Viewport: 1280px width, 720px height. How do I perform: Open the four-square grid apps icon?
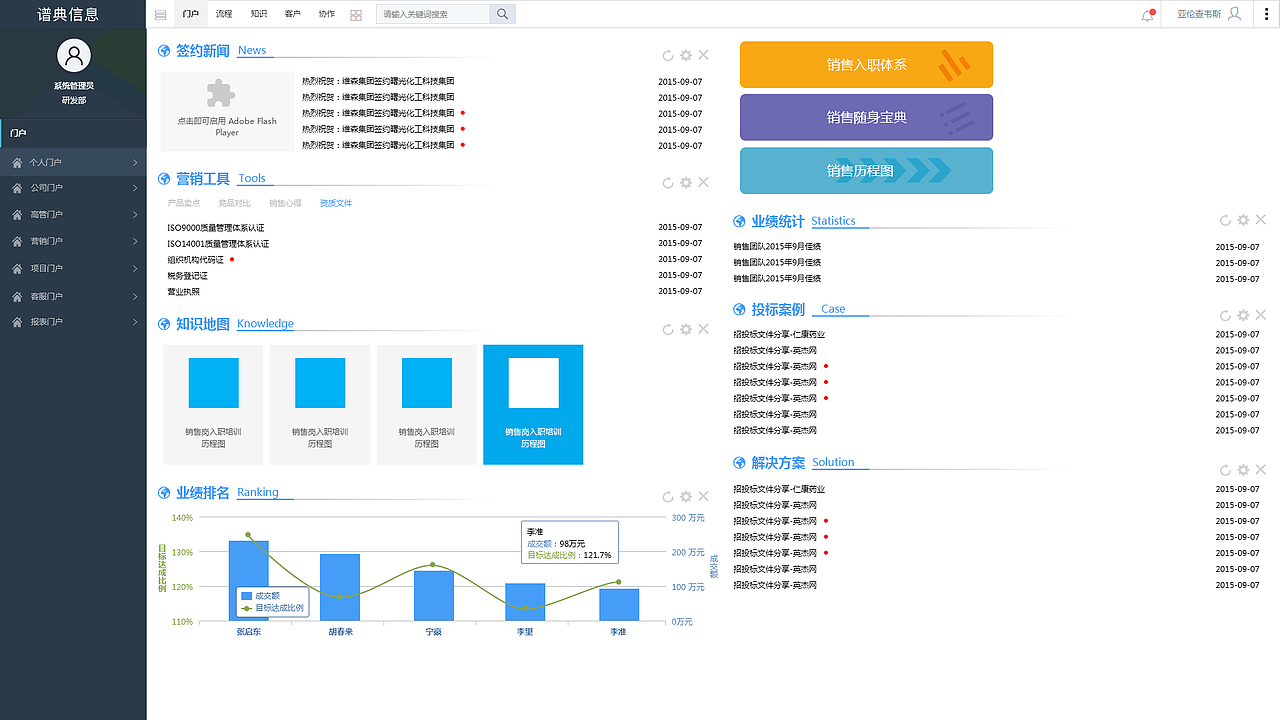coord(356,15)
